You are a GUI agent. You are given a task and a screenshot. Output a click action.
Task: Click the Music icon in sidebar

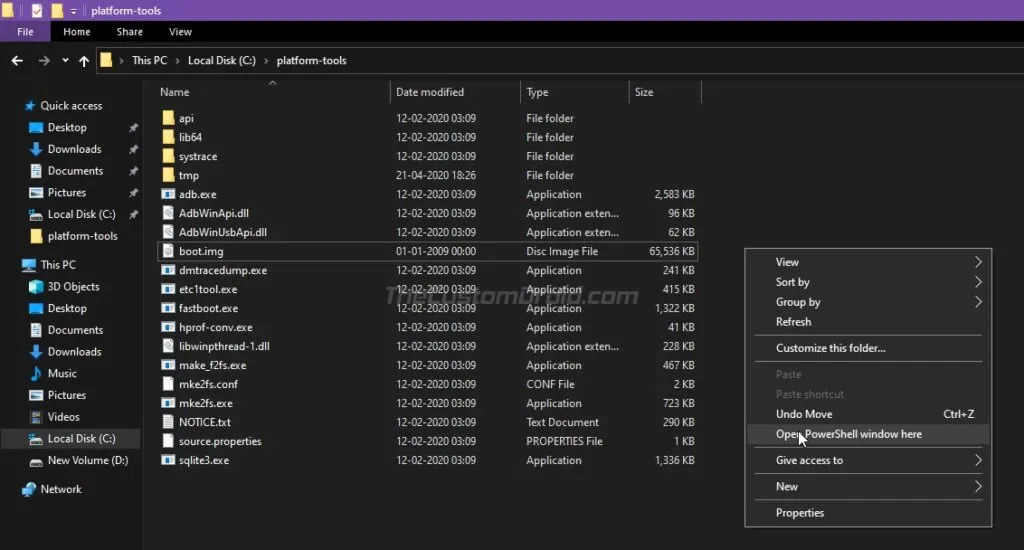36,374
